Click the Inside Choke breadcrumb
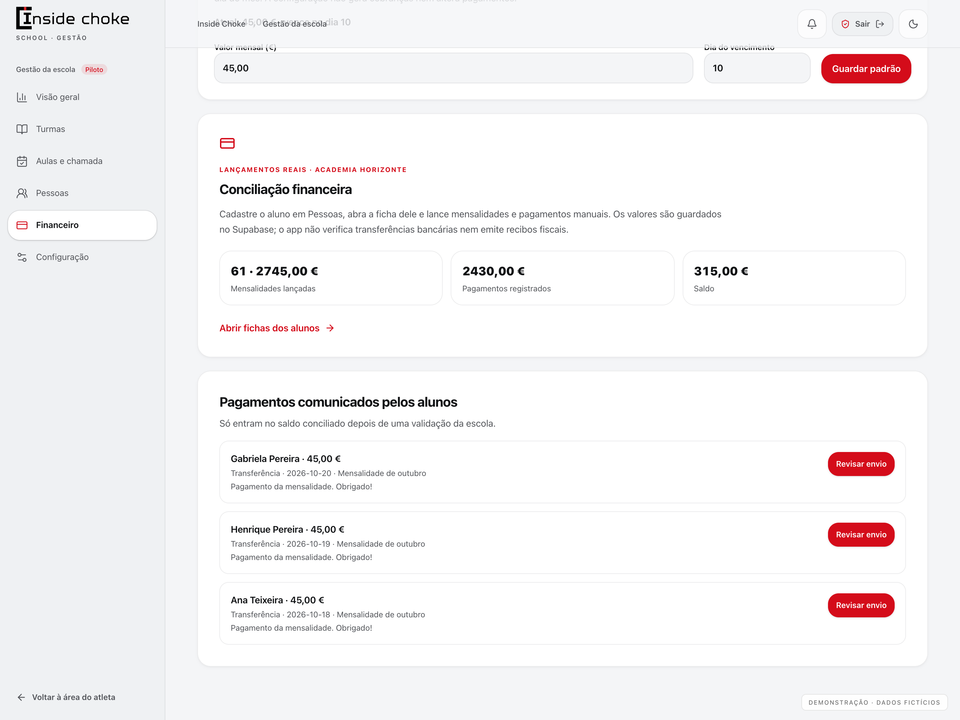 pyautogui.click(x=221, y=24)
